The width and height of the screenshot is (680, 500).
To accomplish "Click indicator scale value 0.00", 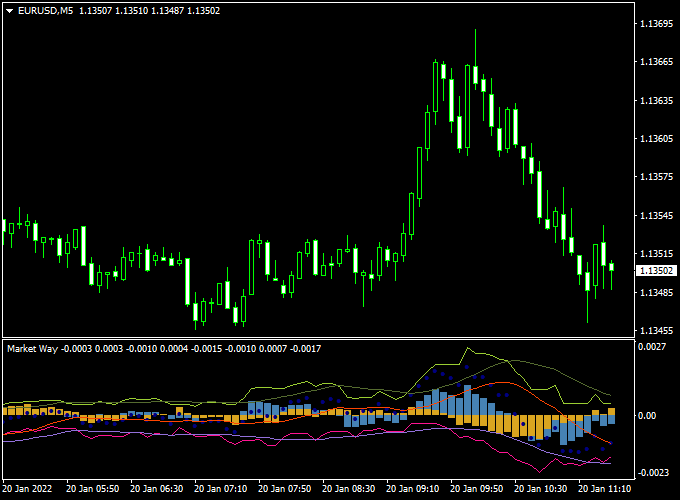I will tap(647, 415).
